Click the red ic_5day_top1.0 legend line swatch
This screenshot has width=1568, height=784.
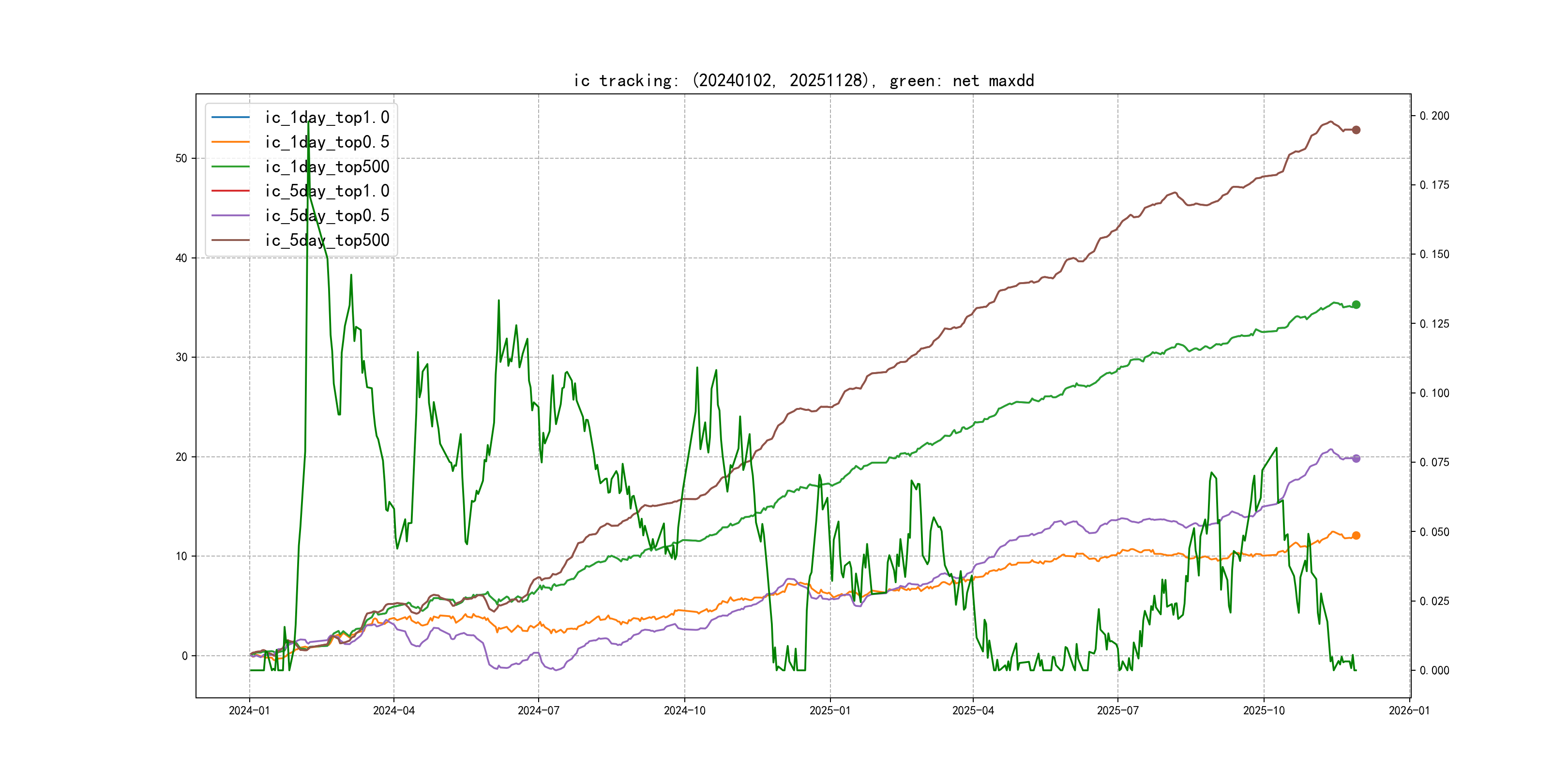click(230, 191)
